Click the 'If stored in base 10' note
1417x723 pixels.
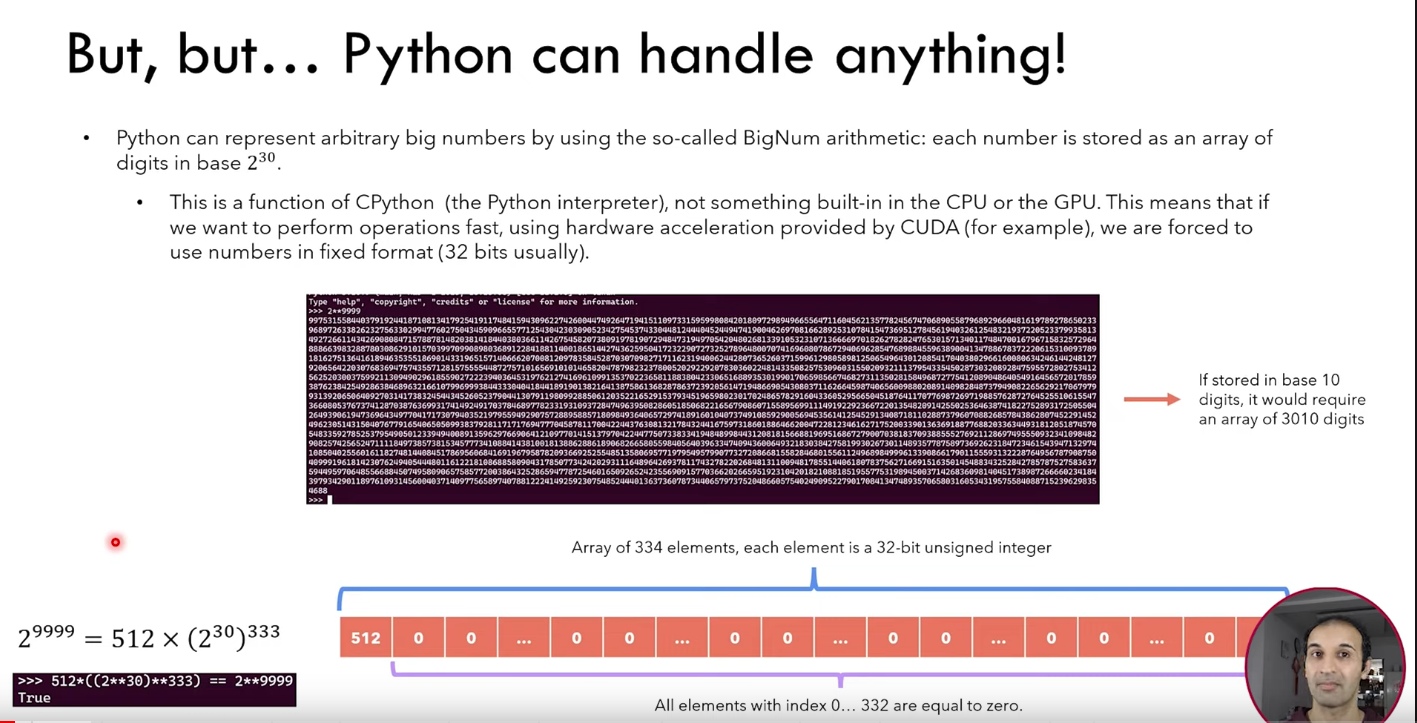(1281, 399)
